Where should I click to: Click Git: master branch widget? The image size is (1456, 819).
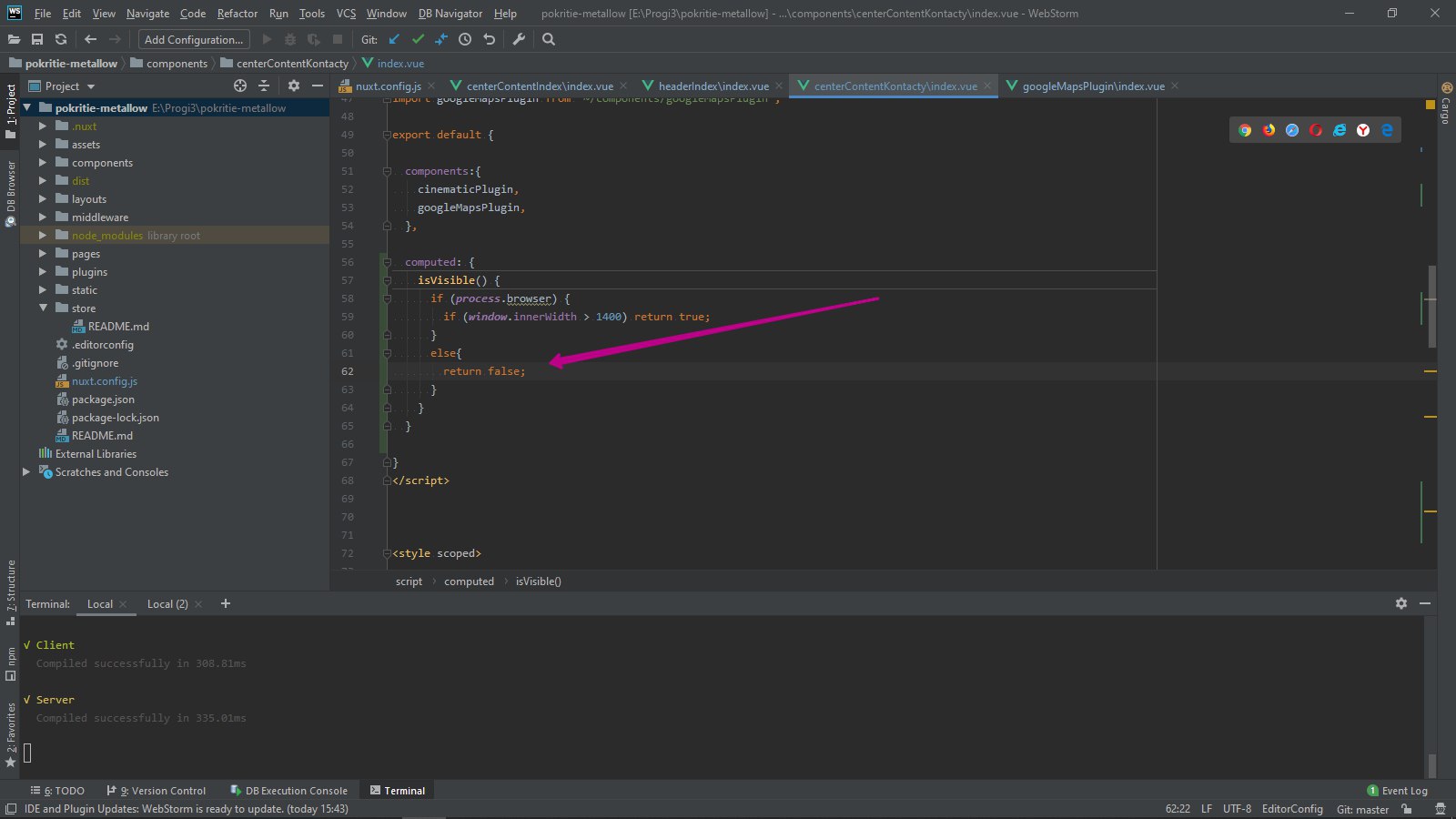click(x=1362, y=809)
